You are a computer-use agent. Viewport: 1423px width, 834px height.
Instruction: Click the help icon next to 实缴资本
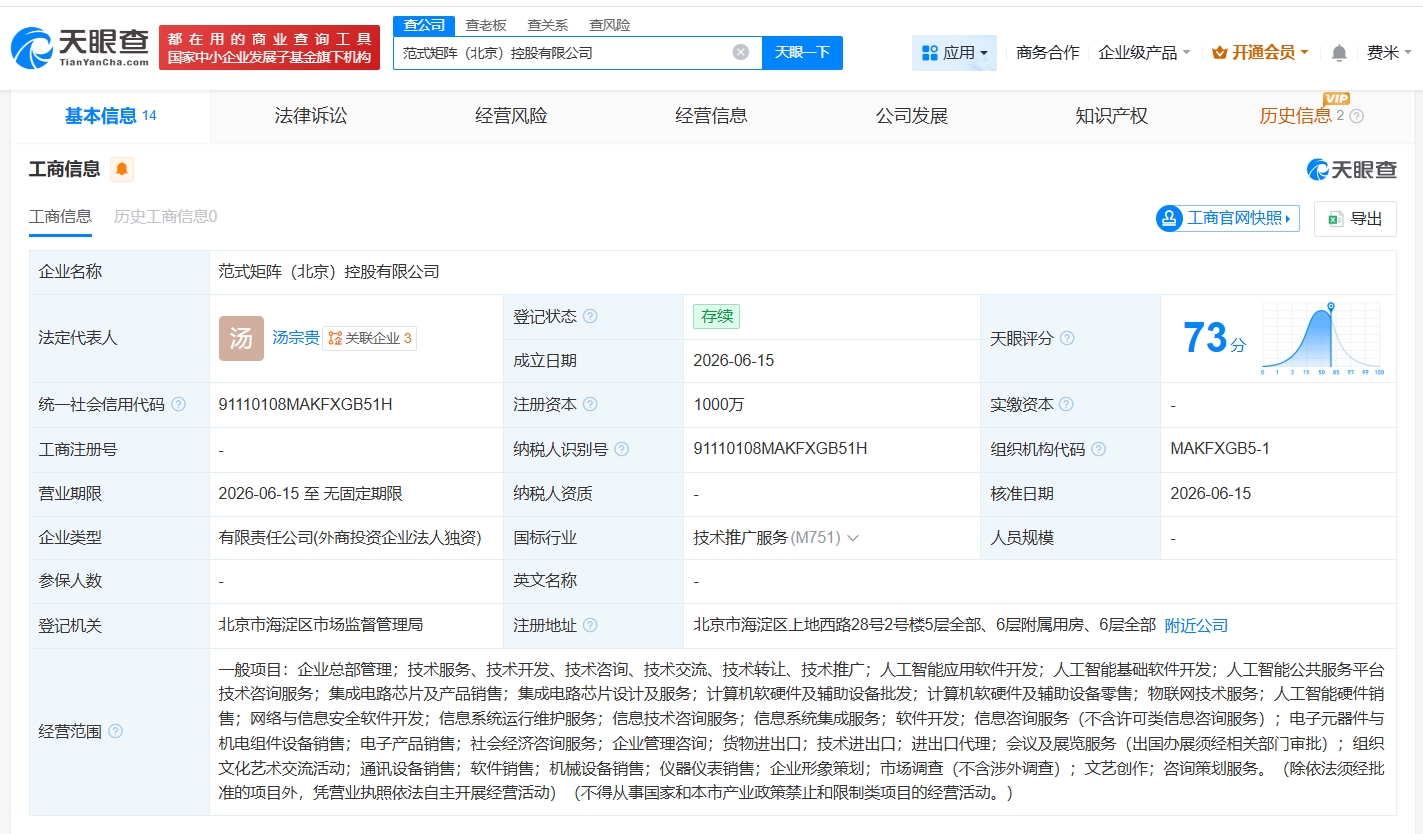pos(1066,404)
